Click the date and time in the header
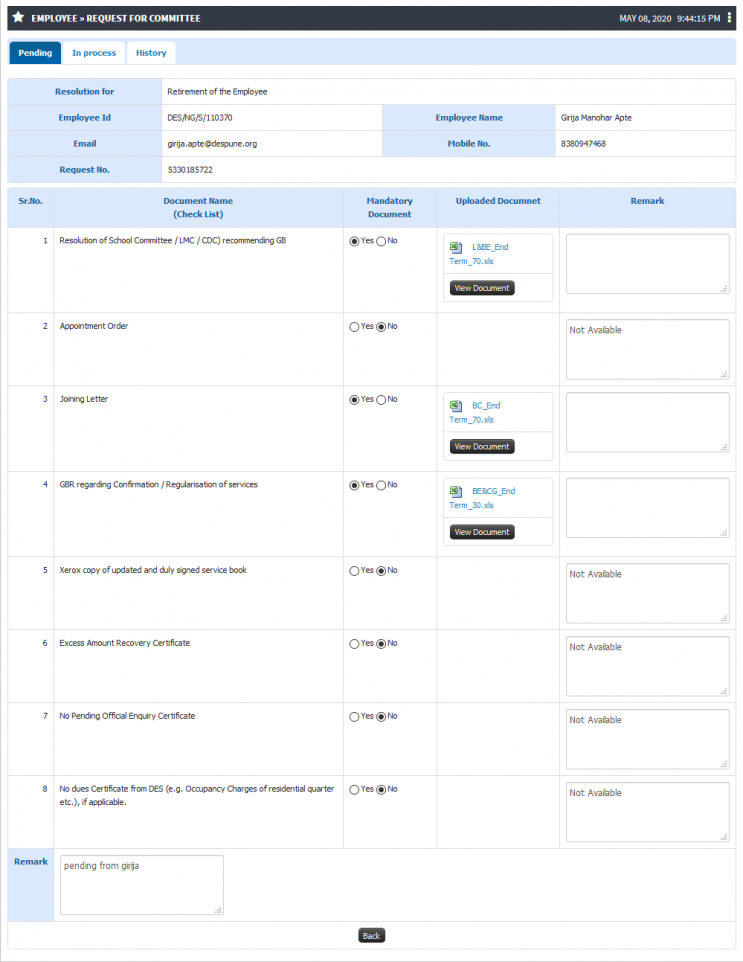Image resolution: width=743 pixels, height=962 pixels. (669, 18)
